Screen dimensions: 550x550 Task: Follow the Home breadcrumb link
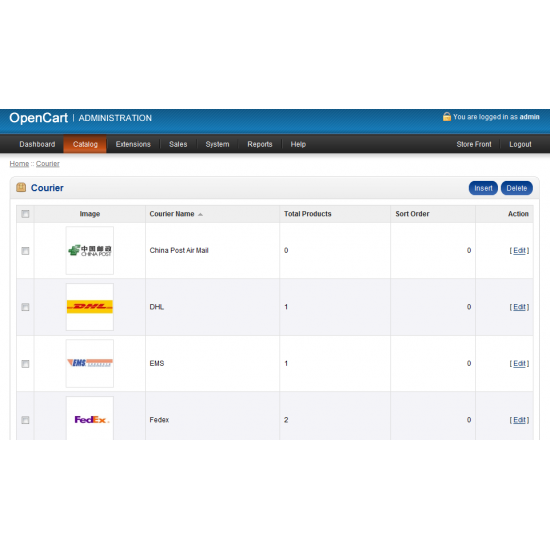click(19, 163)
